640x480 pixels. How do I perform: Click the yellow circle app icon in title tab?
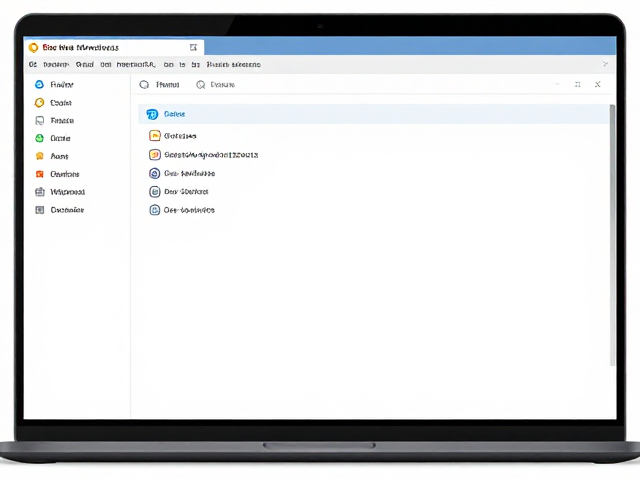coord(33,47)
